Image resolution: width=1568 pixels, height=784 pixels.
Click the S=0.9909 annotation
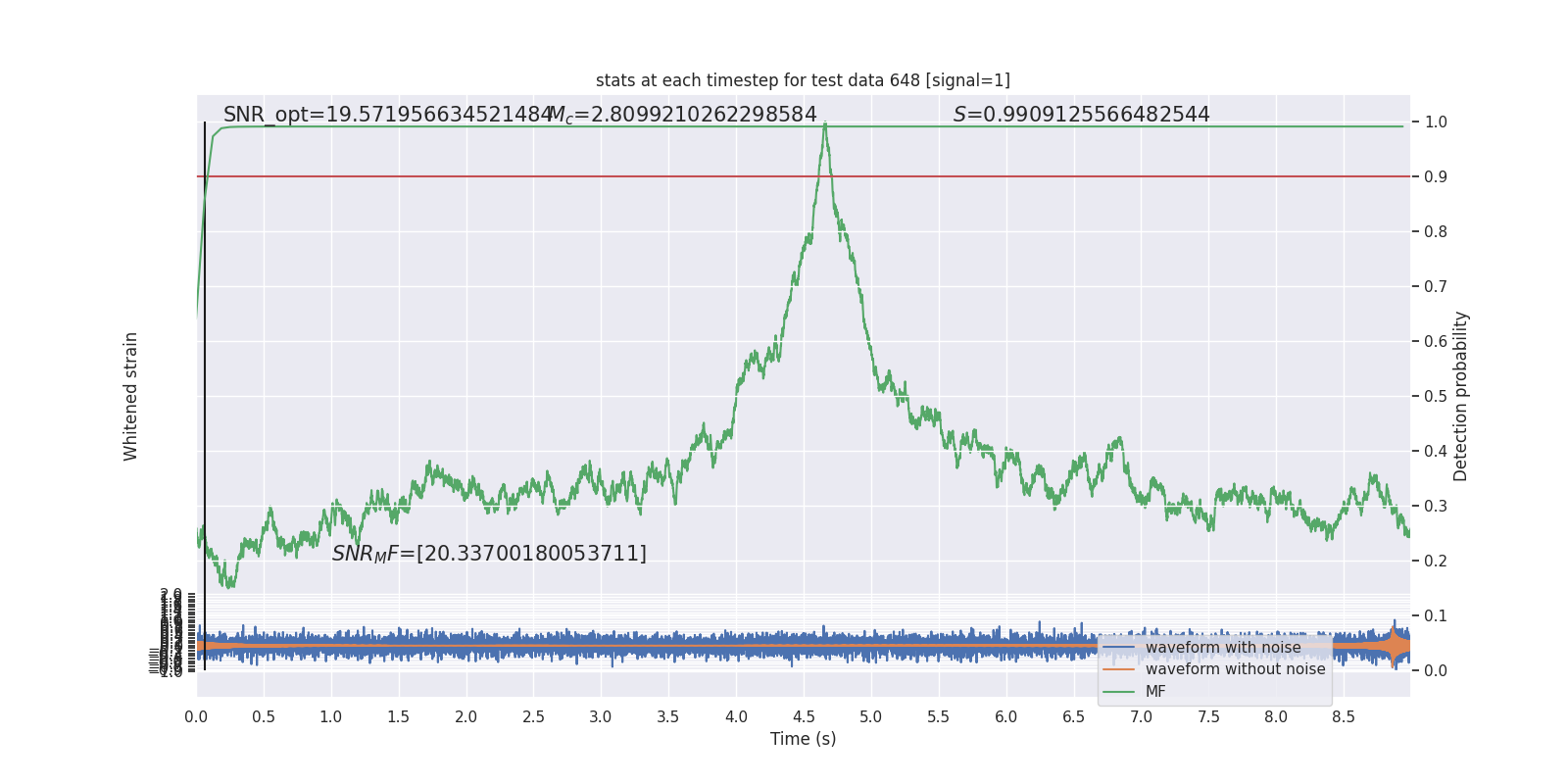[1081, 115]
